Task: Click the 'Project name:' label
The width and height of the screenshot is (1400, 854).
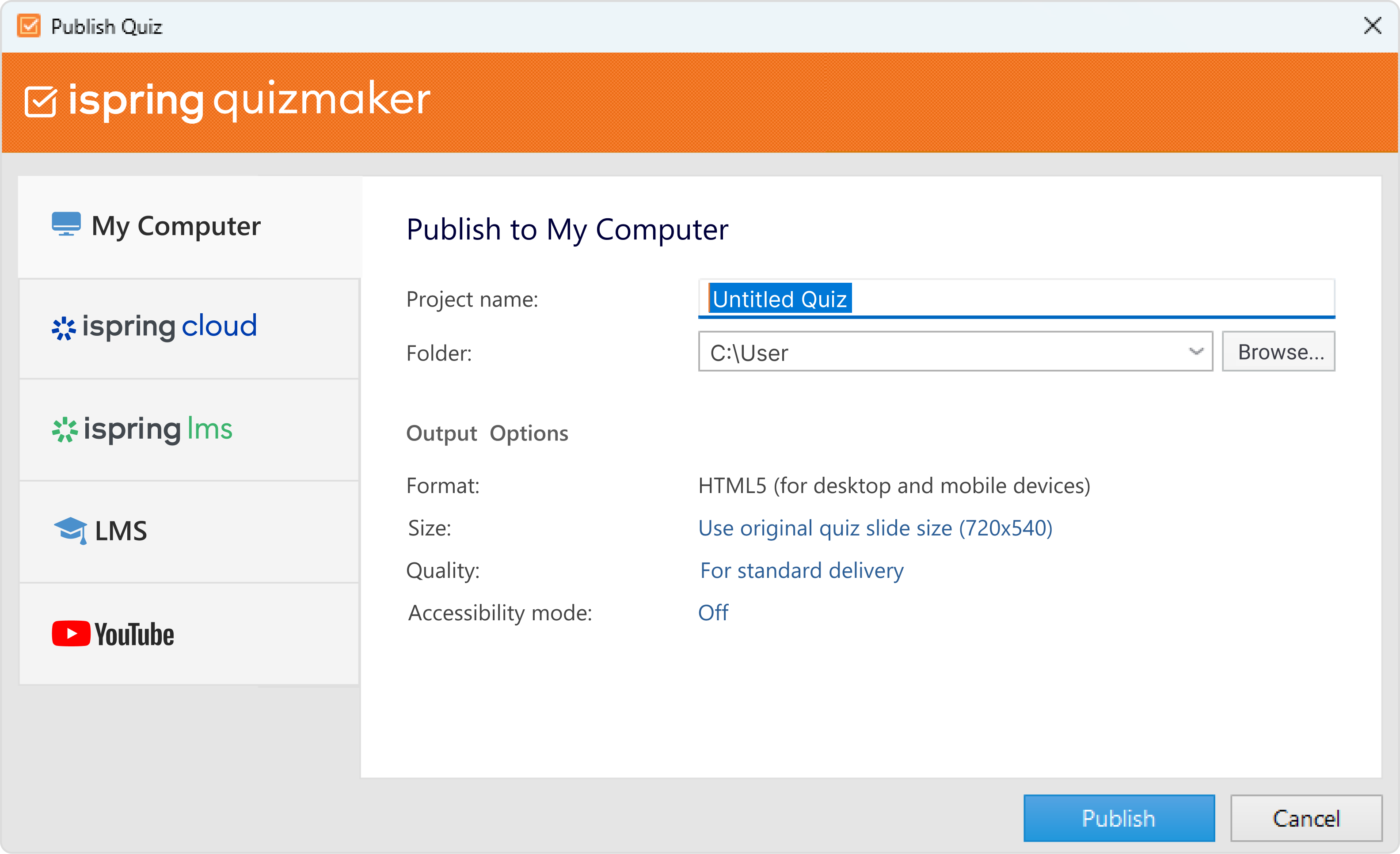Action: coord(472,300)
